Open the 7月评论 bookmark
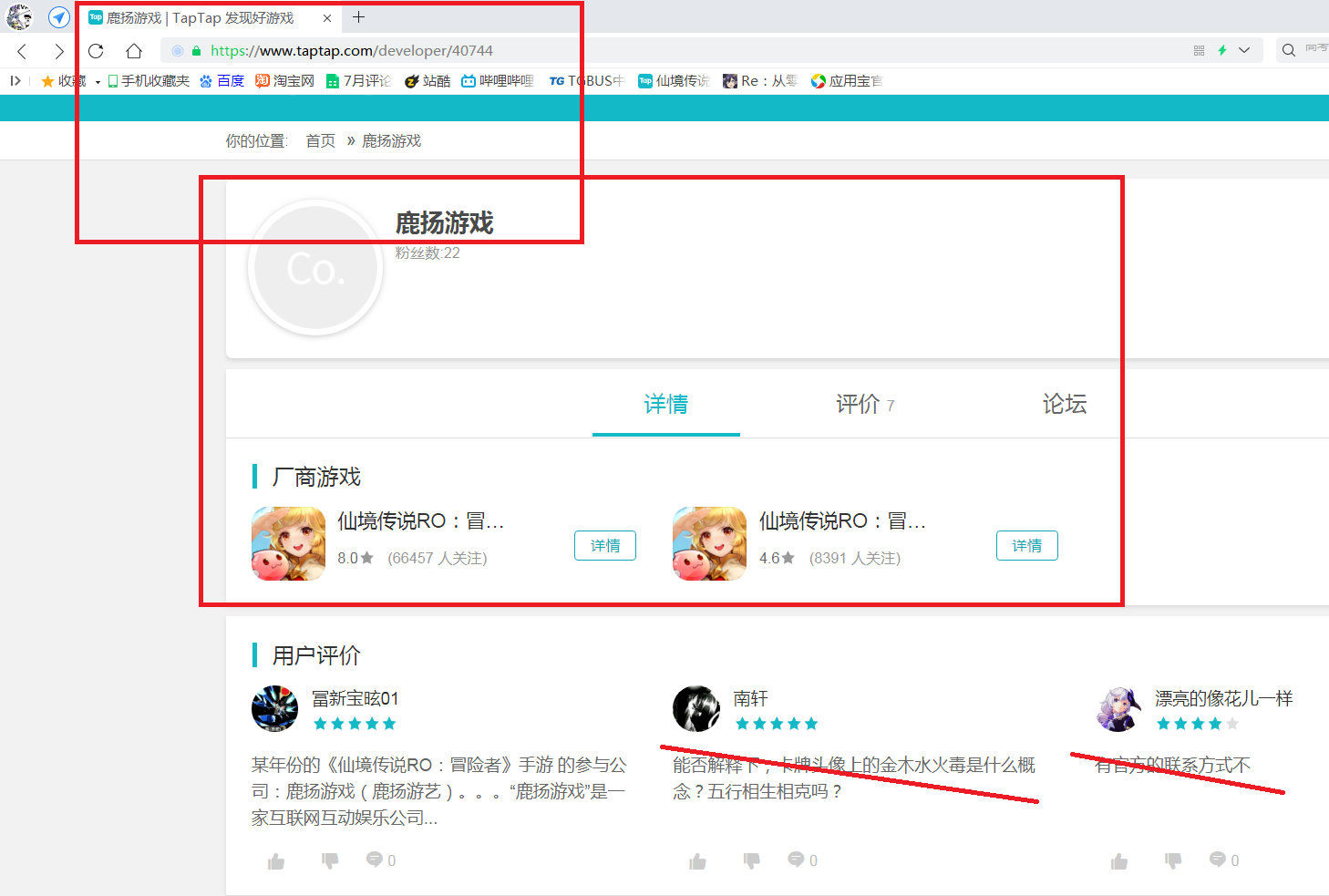The width and height of the screenshot is (1329, 896). pyautogui.click(x=358, y=81)
